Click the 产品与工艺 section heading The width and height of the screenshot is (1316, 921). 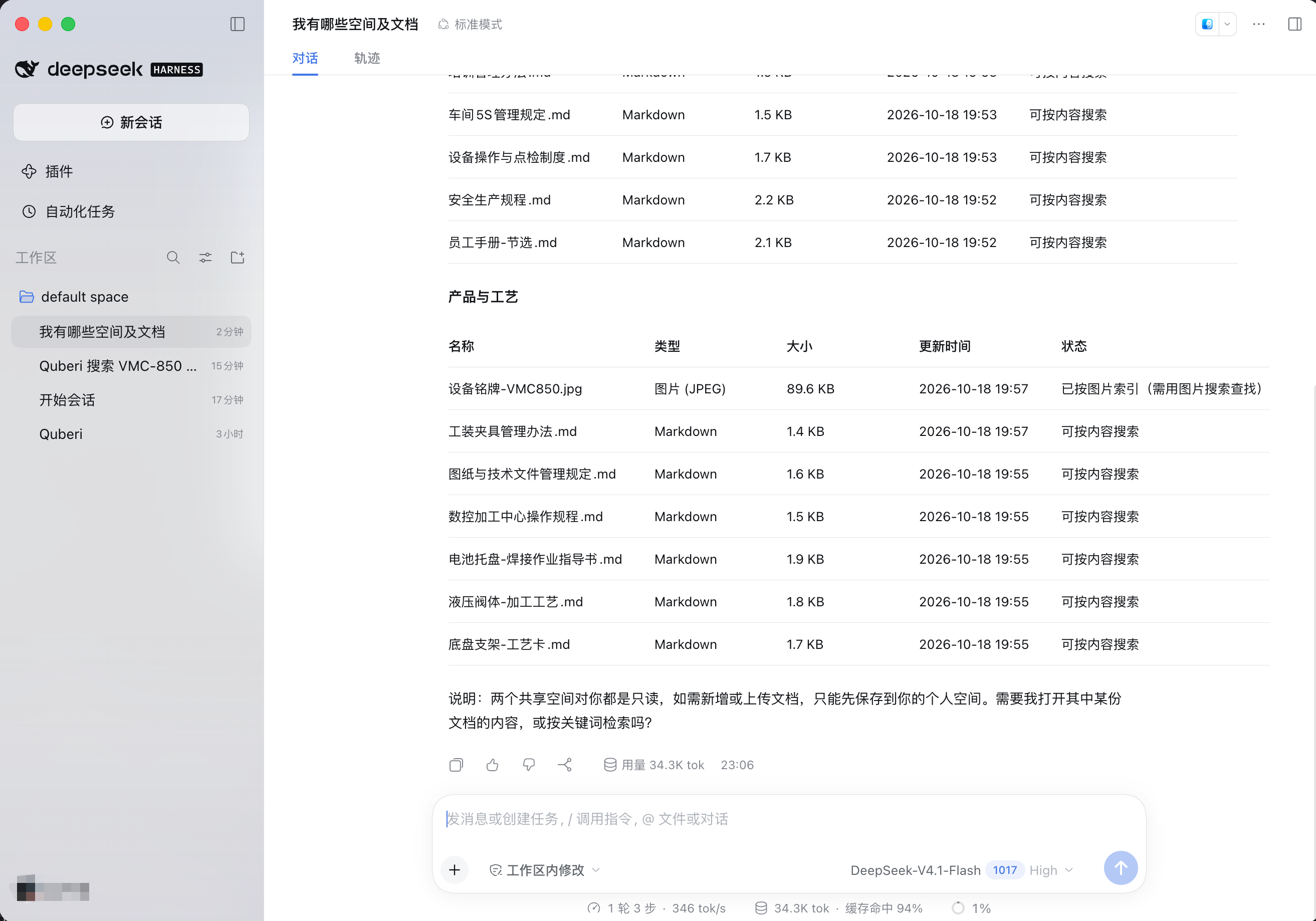[483, 297]
